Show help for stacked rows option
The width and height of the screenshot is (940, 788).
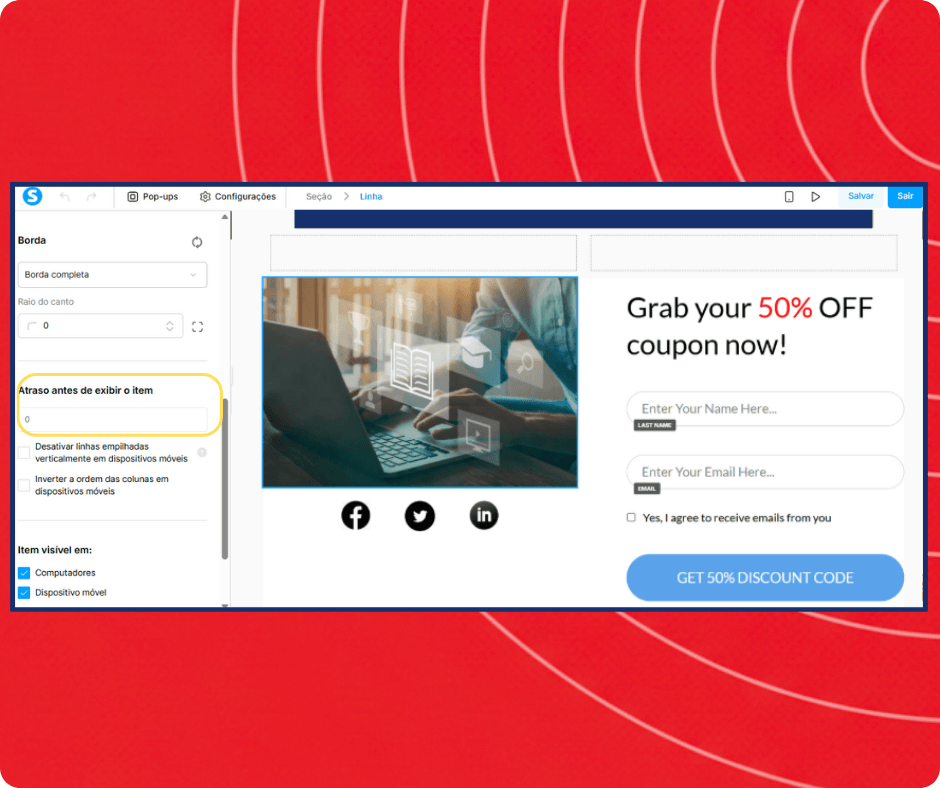[202, 452]
